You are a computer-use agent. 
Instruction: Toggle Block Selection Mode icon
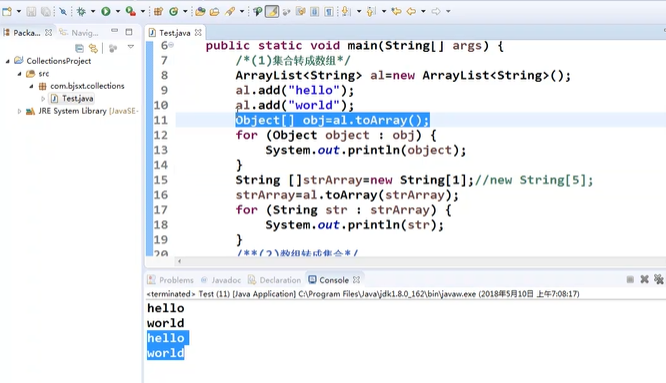314,11
